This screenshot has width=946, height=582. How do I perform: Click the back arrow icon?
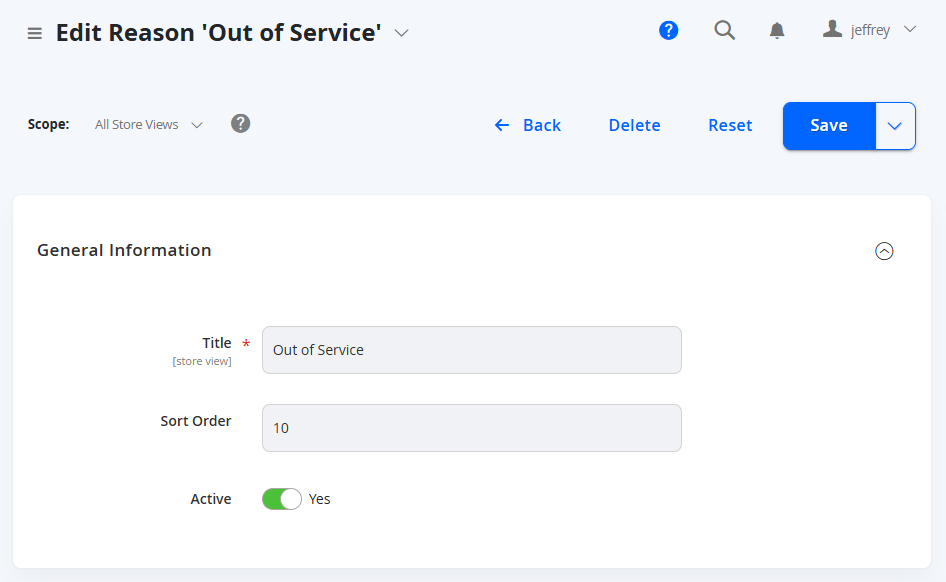(x=502, y=125)
